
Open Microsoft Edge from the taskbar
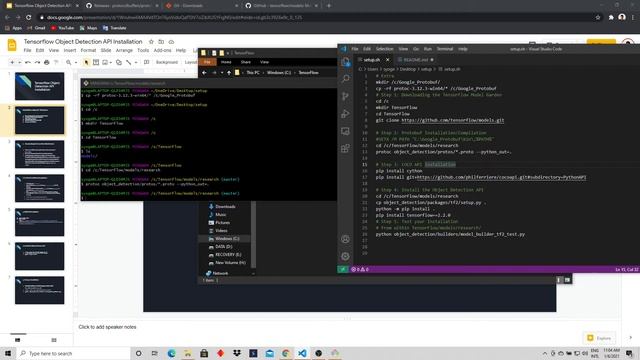[x=171, y=353]
